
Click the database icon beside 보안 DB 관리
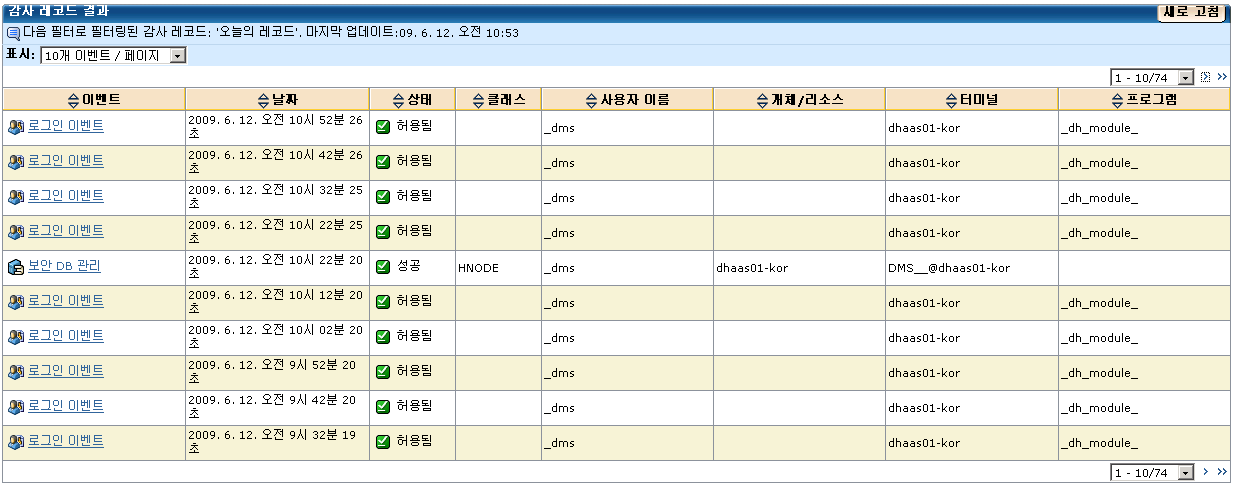click(15, 267)
